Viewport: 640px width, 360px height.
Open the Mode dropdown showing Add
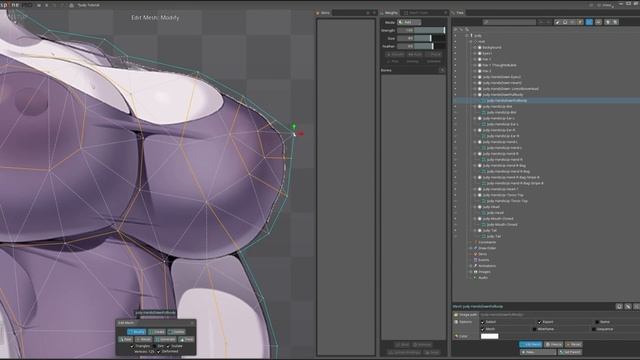coord(409,22)
